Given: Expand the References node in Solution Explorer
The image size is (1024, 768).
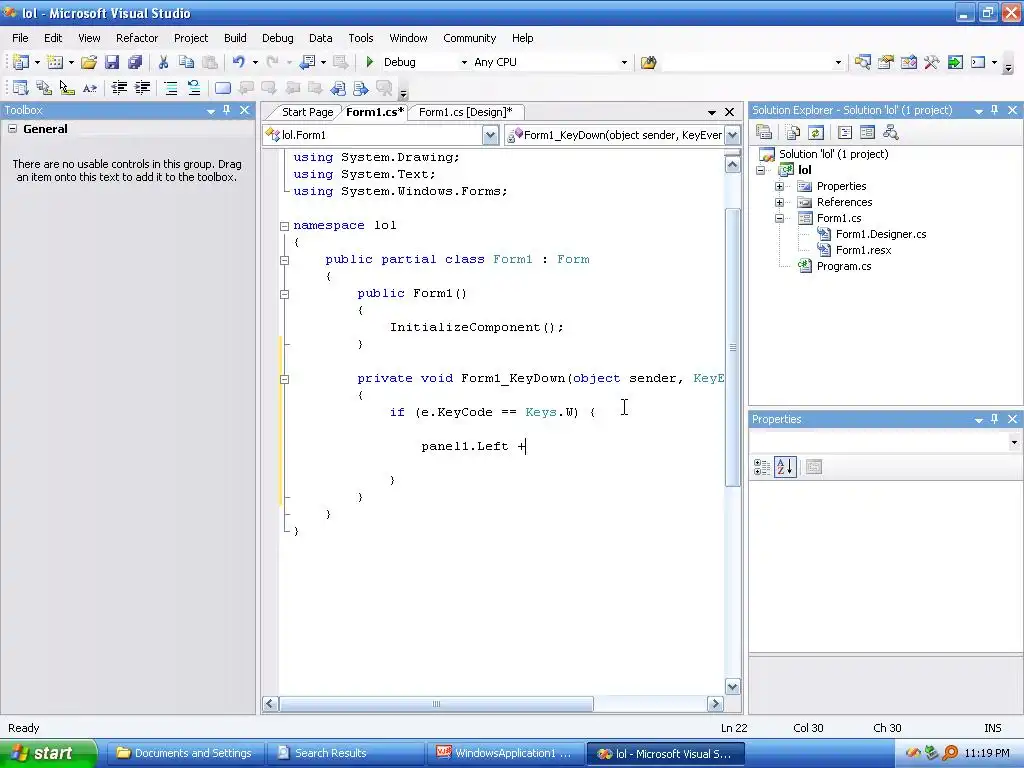Looking at the screenshot, I should click(779, 202).
